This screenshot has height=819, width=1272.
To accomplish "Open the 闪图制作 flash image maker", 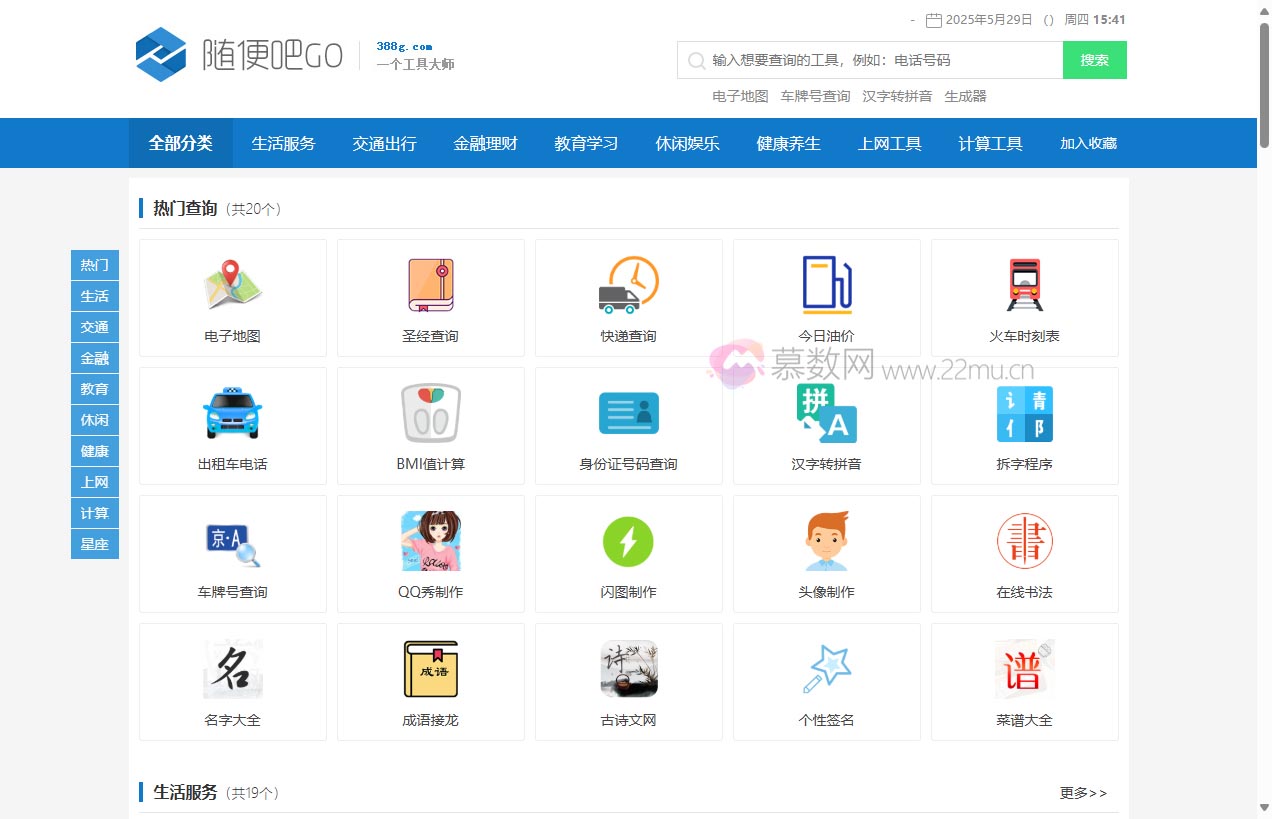I will (x=628, y=553).
